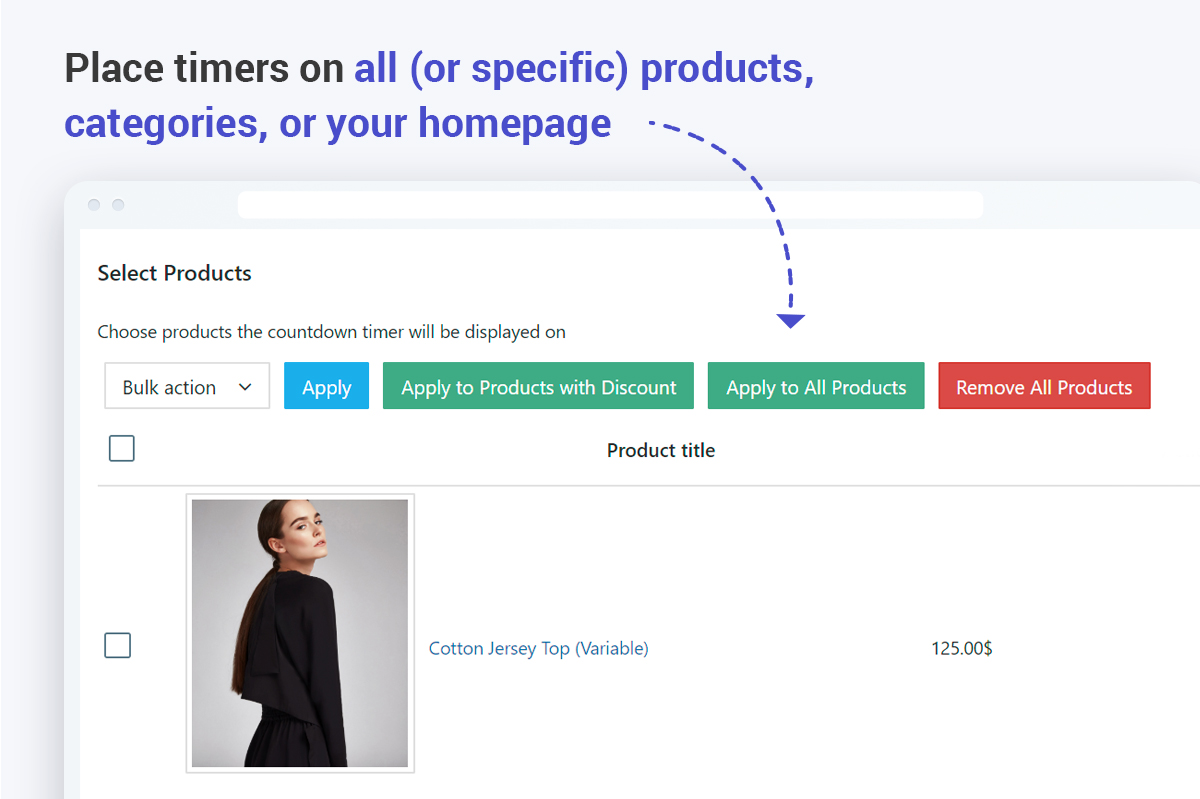Click the Product title column header
The image size is (1200, 799).
click(x=660, y=450)
